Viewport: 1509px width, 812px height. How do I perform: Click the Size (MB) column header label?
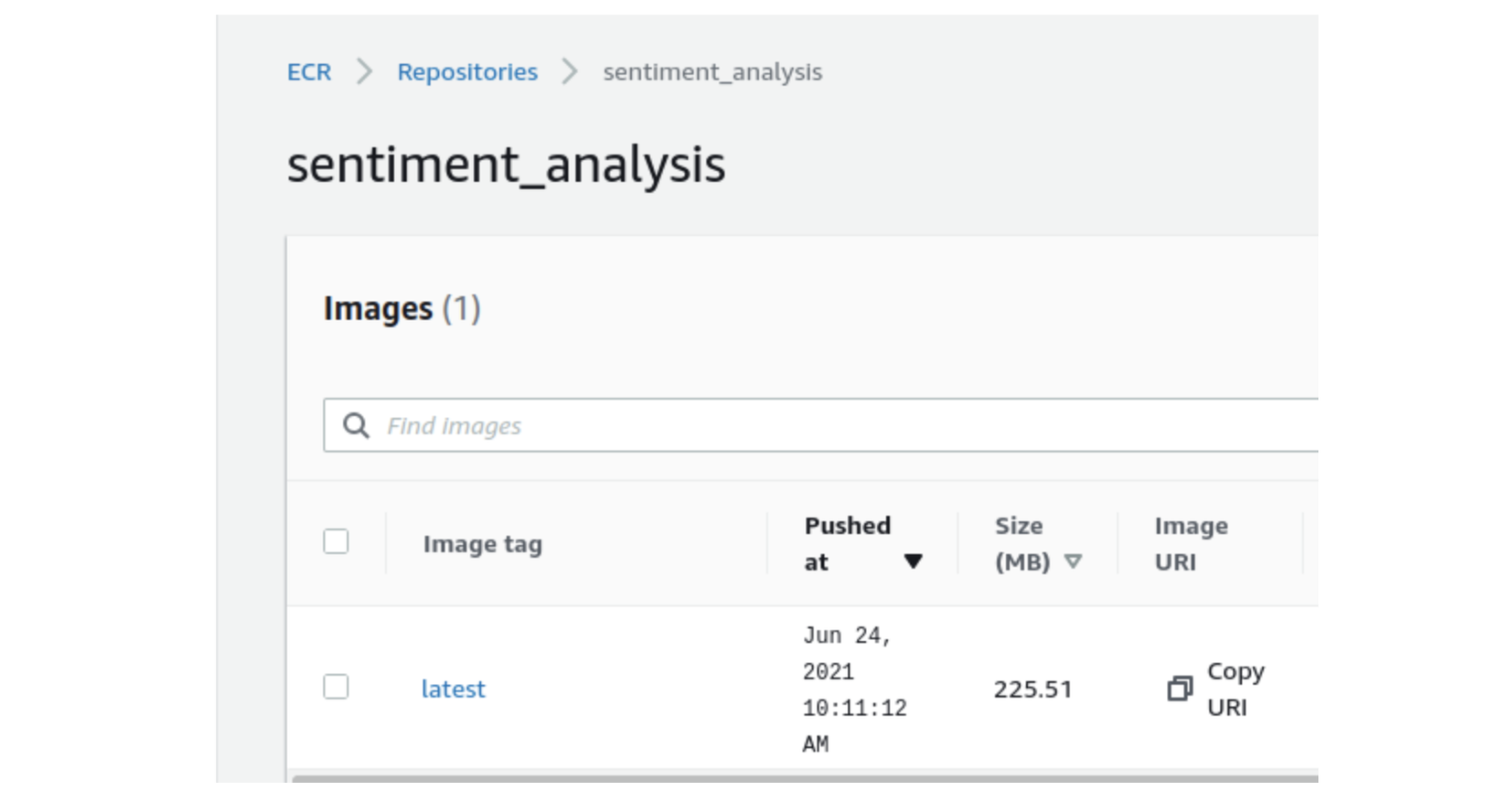(1020, 544)
